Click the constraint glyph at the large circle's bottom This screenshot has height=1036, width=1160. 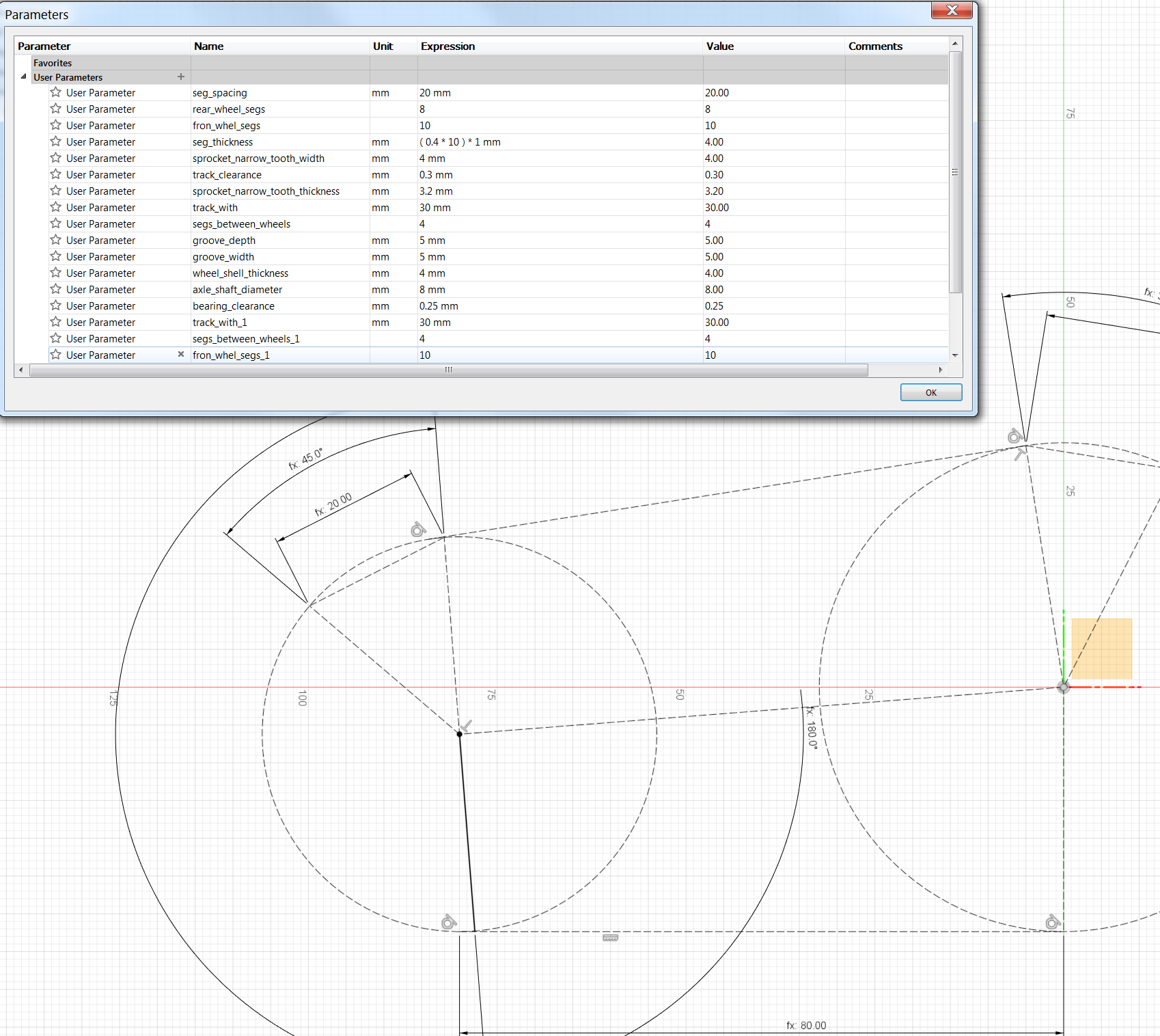tap(449, 923)
